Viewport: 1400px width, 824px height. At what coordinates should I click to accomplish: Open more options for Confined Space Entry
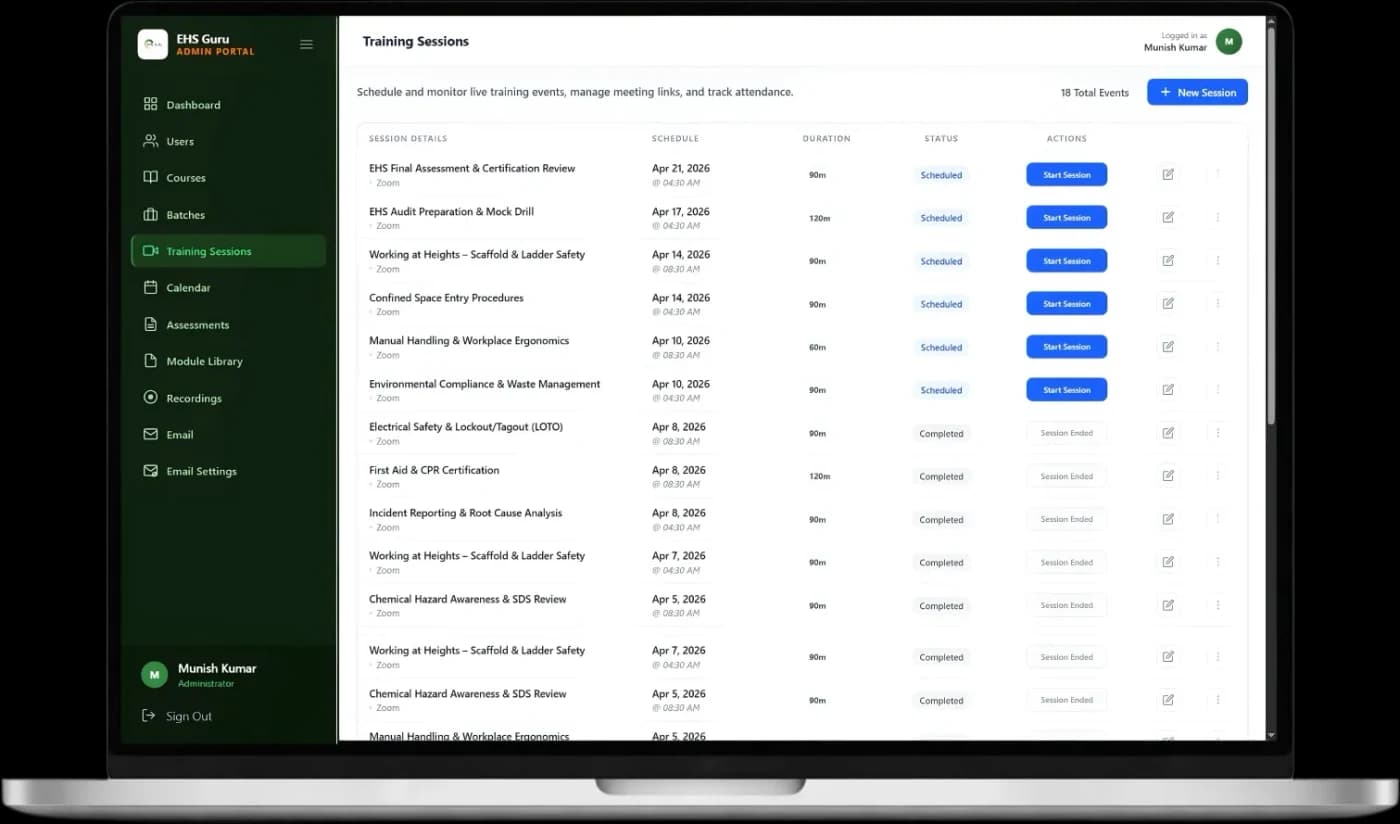pos(1218,304)
